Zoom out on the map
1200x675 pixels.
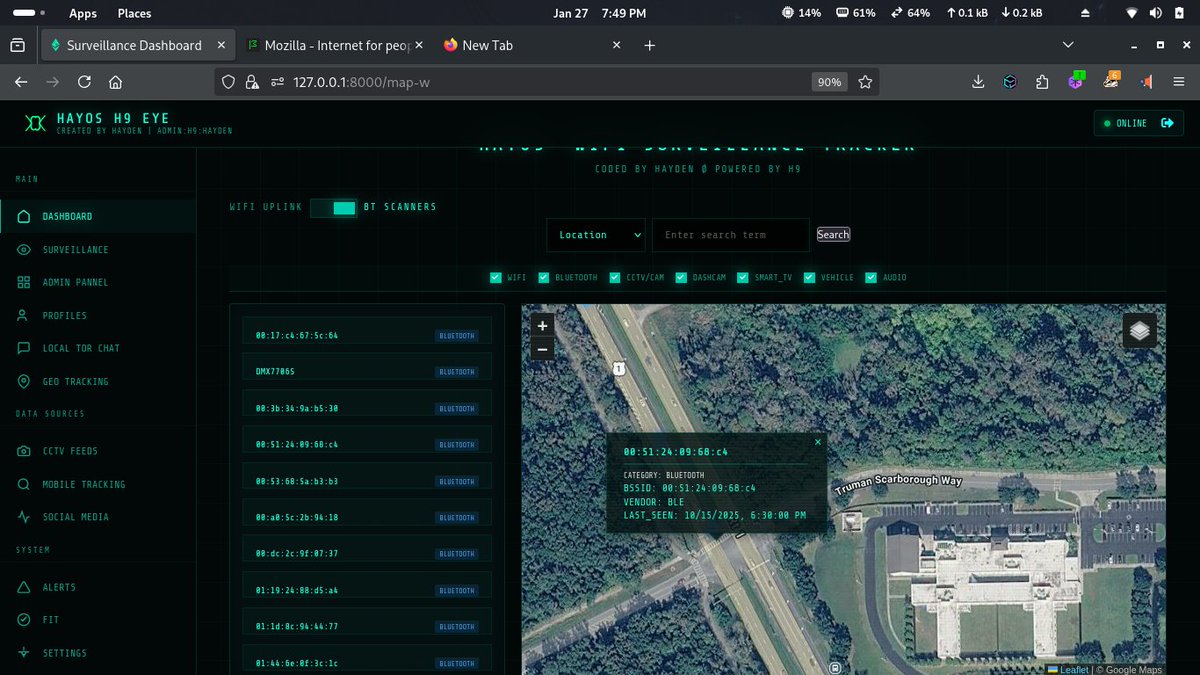click(543, 348)
